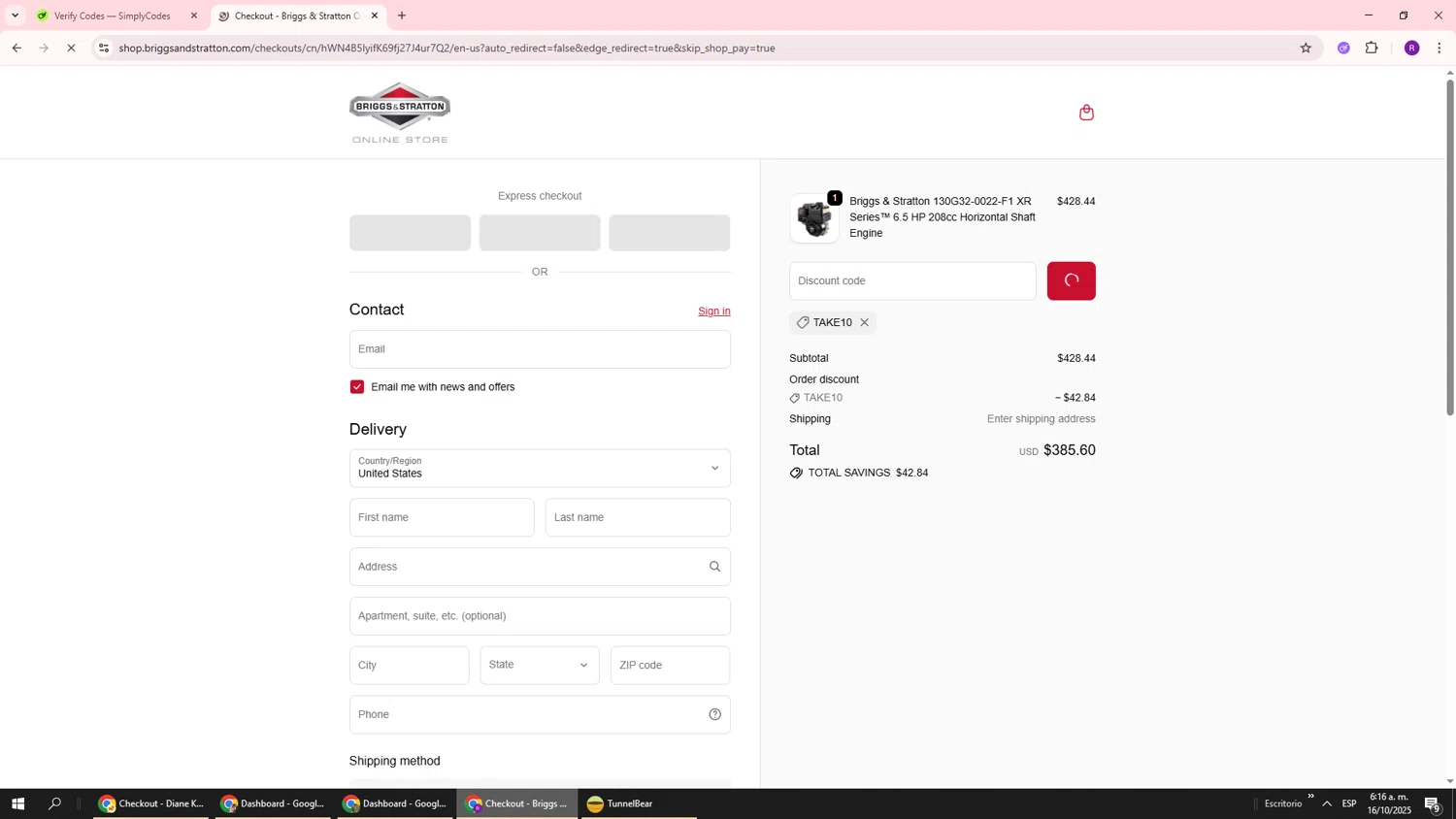
Task: Click the browser address bar URL
Action: [447, 48]
